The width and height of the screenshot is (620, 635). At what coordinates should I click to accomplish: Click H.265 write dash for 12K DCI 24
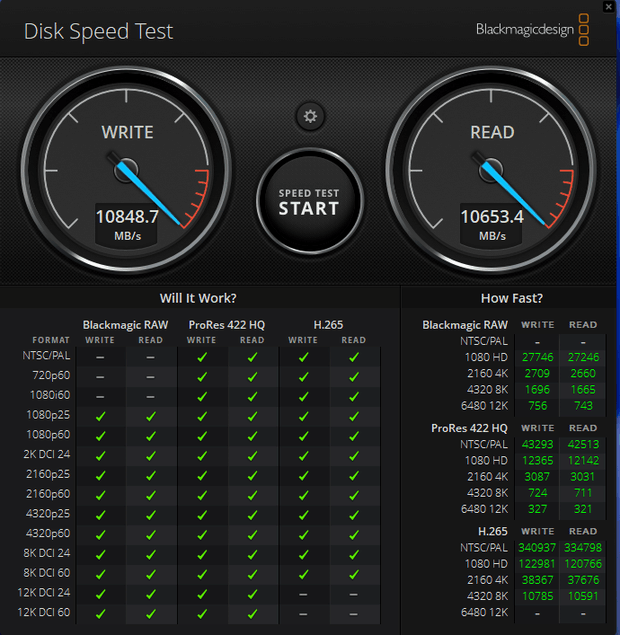(x=303, y=595)
